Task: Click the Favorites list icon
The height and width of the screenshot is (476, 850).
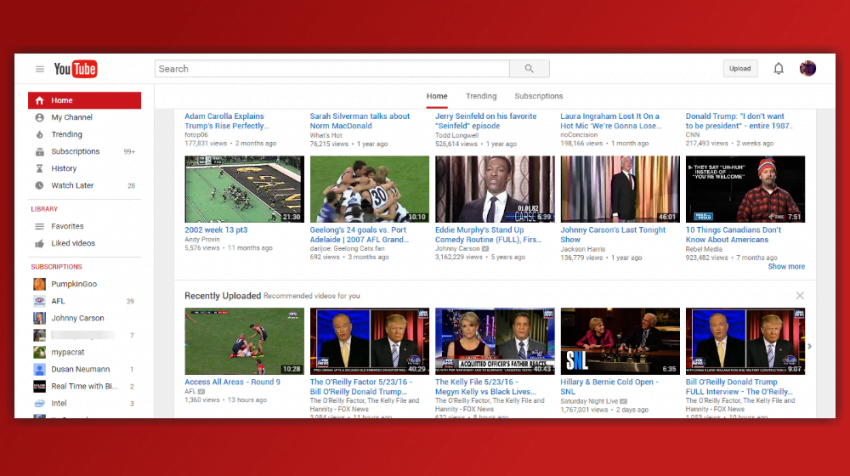Action: pyautogui.click(x=40, y=226)
